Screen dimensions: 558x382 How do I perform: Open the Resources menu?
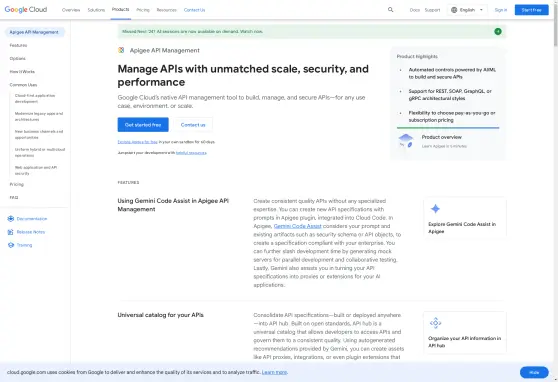point(167,10)
